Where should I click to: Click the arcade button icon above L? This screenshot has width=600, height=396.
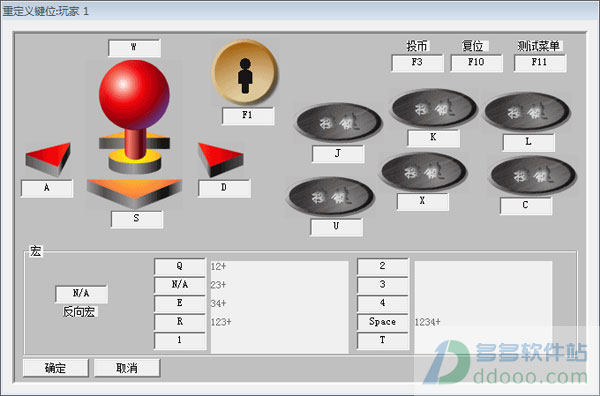pyautogui.click(x=527, y=112)
